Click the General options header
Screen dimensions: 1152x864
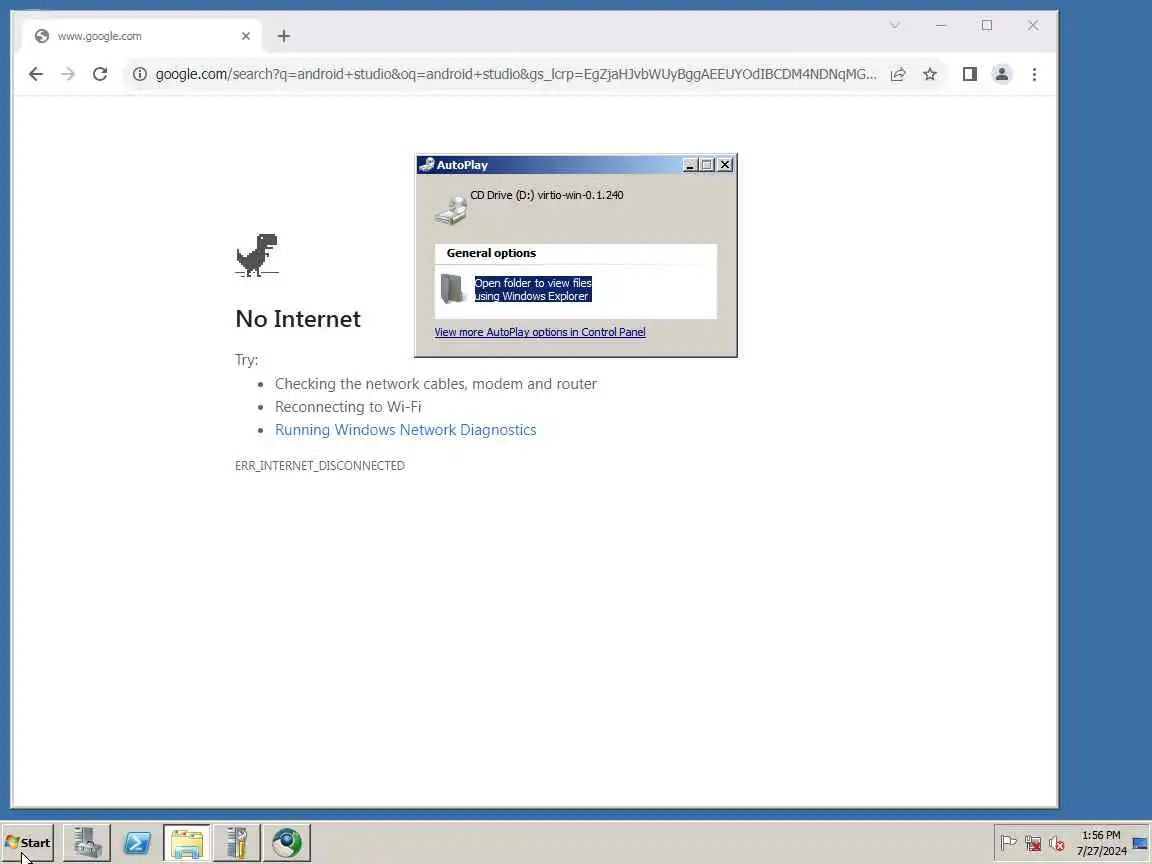(x=491, y=253)
